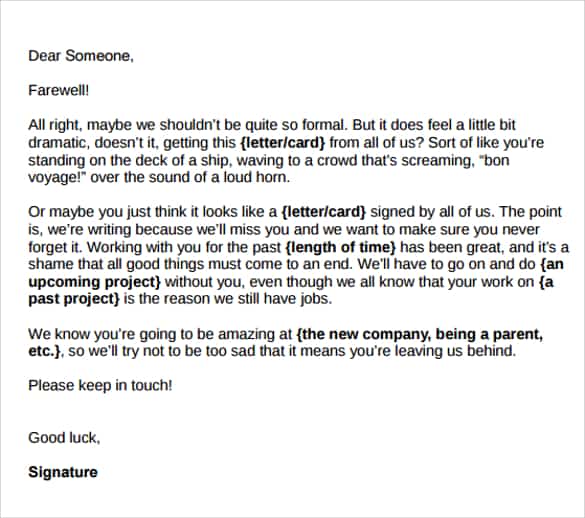Click the bold 'past project}' placeholder text
The width and height of the screenshot is (585, 518).
tap(74, 299)
